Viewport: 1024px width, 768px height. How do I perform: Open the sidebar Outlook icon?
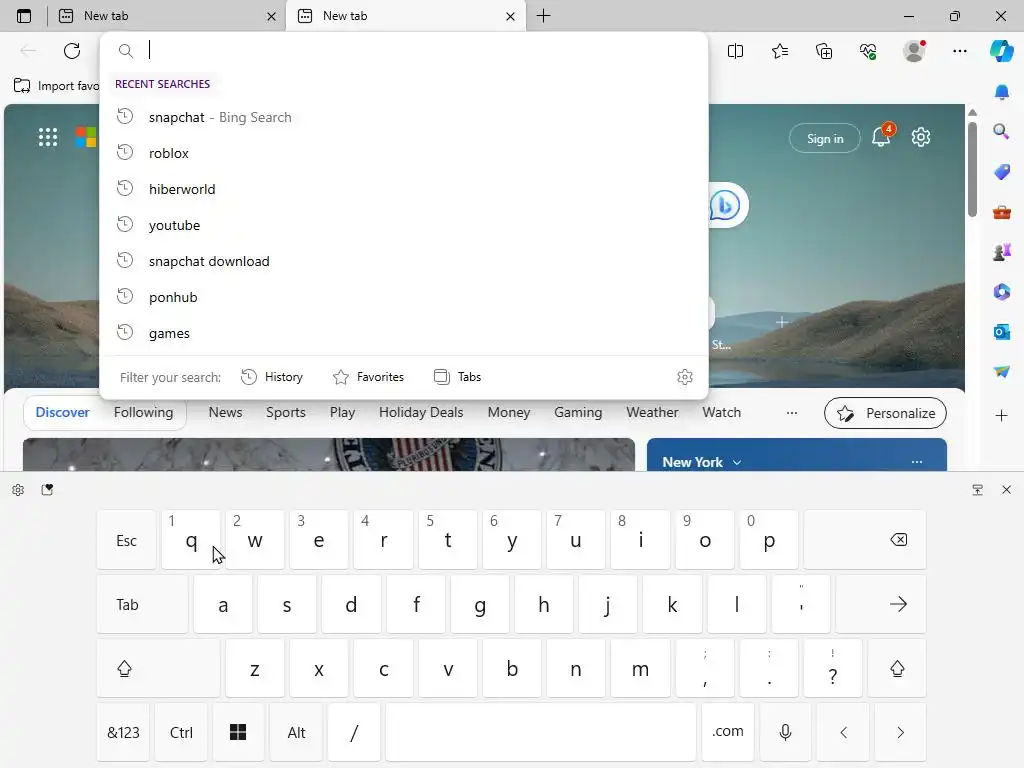click(x=1002, y=332)
